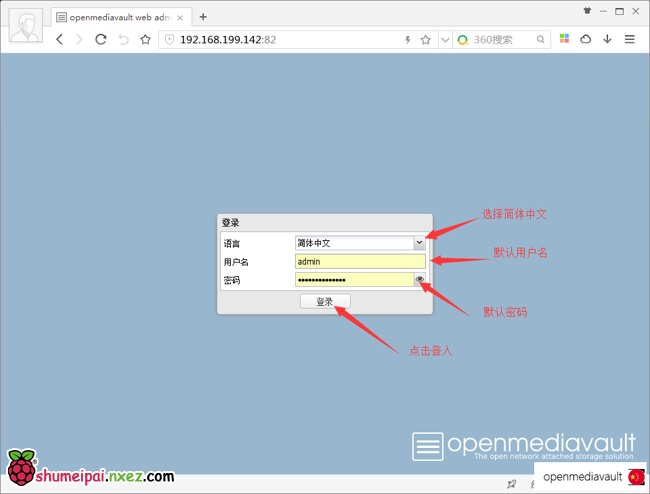Open the browser hamburger menu
650x494 pixels.
(x=629, y=39)
